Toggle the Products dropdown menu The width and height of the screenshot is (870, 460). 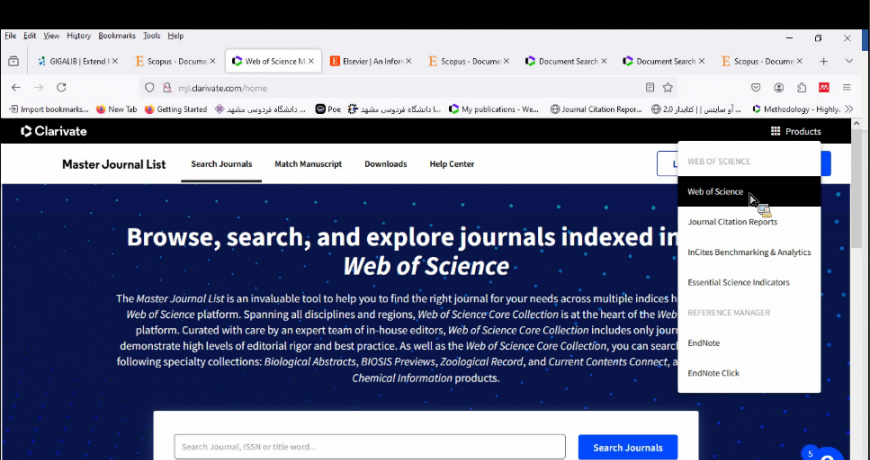[x=796, y=132]
